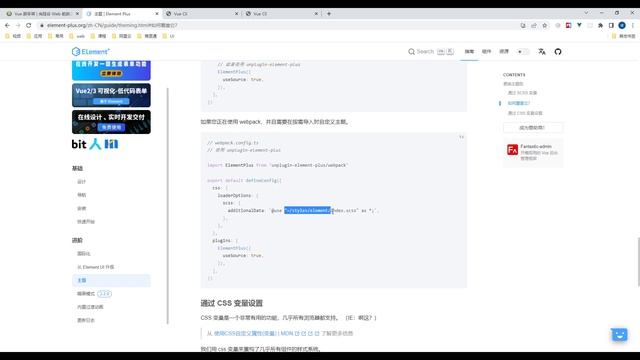Click the share page icon in address bar

pyautogui.click(x=534, y=25)
